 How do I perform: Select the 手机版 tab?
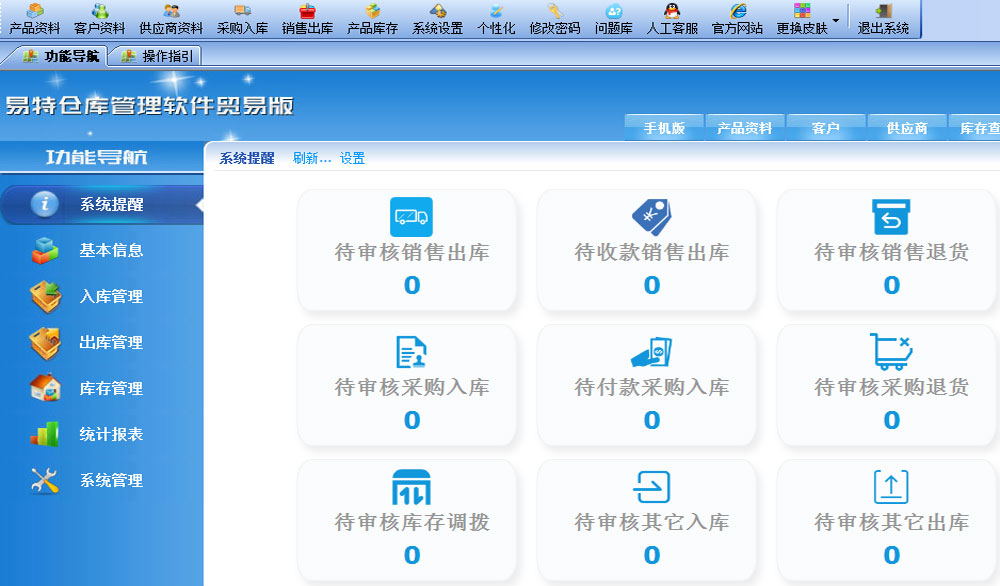[x=664, y=128]
